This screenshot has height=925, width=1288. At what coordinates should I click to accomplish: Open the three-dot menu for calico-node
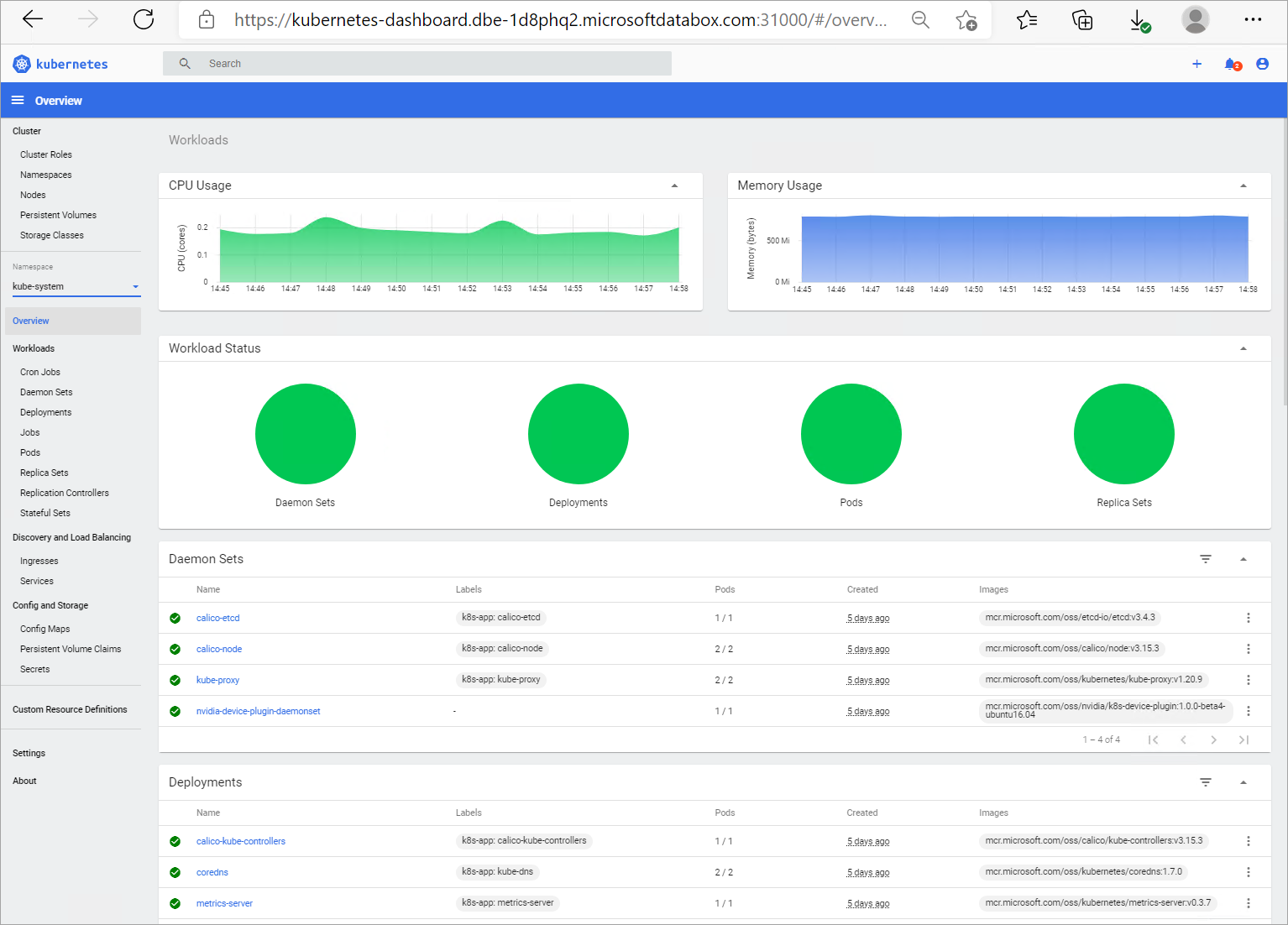pyautogui.click(x=1248, y=648)
